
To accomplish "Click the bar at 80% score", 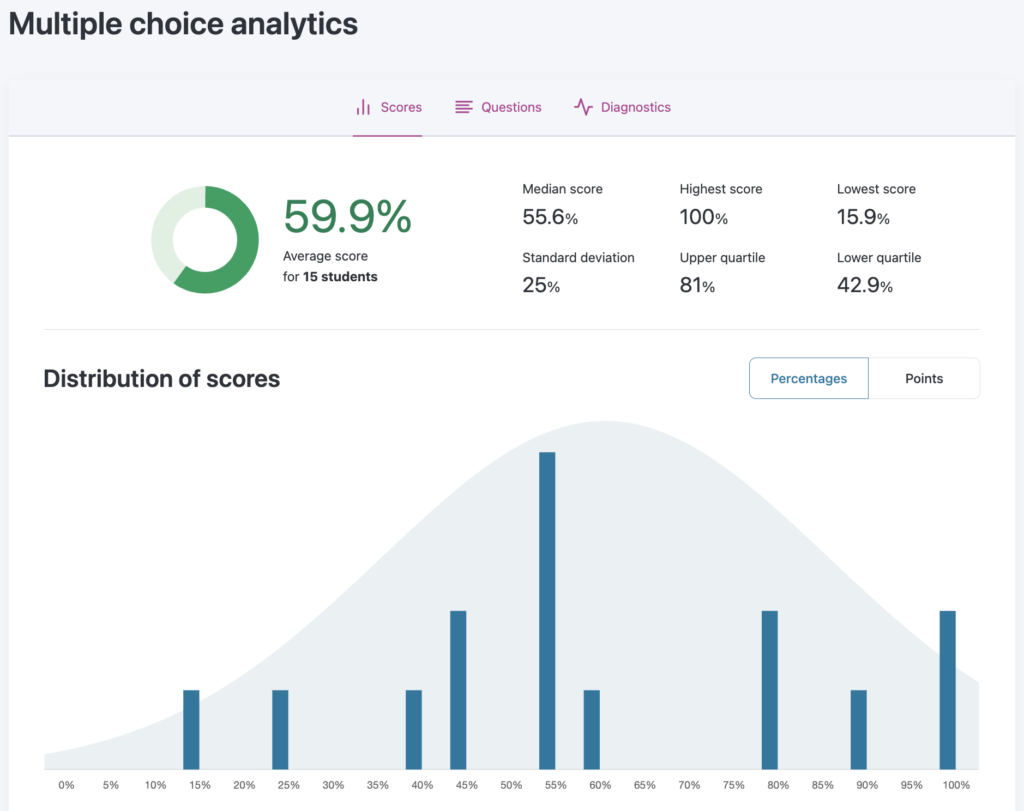I will pyautogui.click(x=770, y=689).
